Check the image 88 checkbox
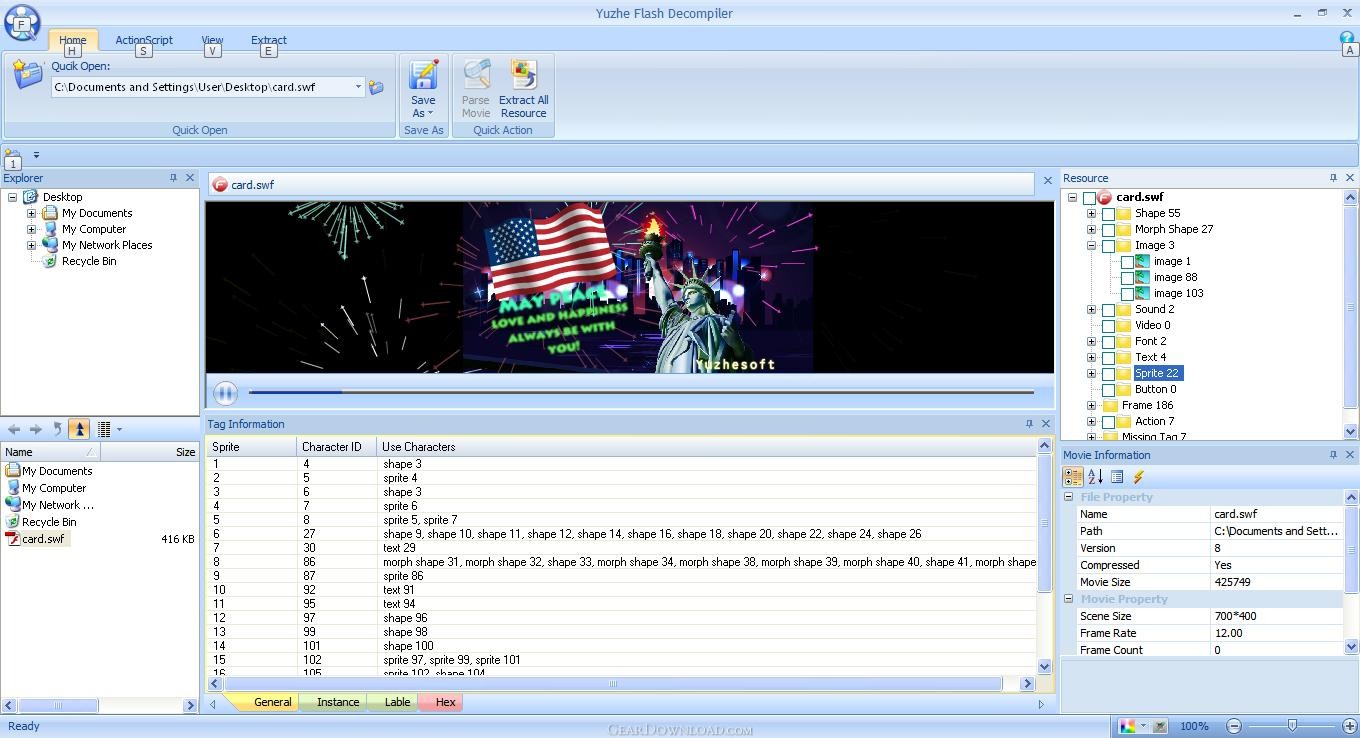The image size is (1360, 738). (1127, 278)
